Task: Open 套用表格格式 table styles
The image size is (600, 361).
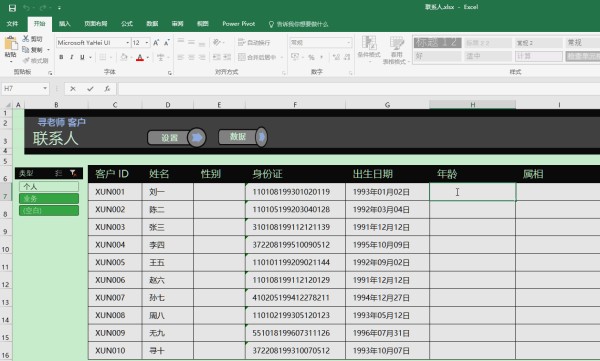Action: click(397, 50)
